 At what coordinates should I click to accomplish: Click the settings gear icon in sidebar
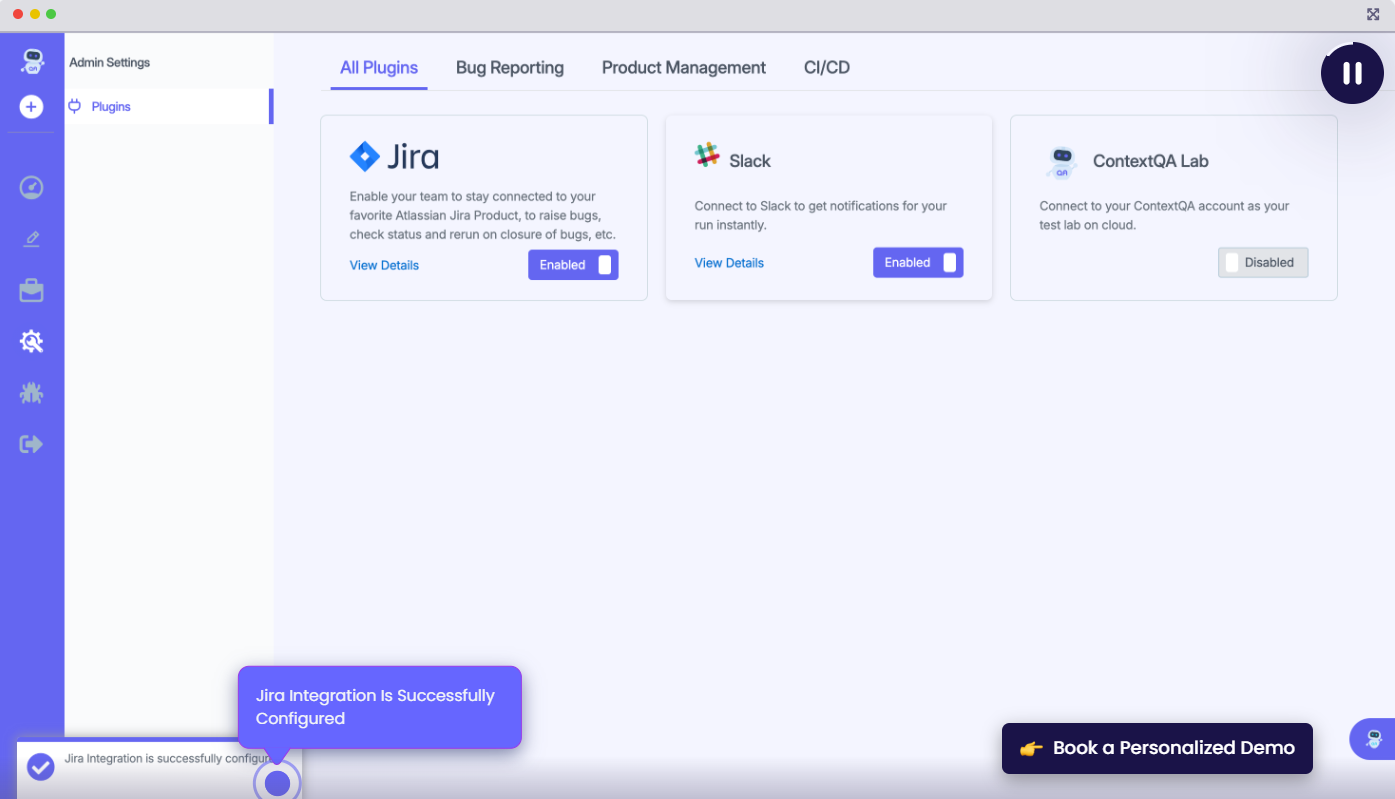(32, 342)
